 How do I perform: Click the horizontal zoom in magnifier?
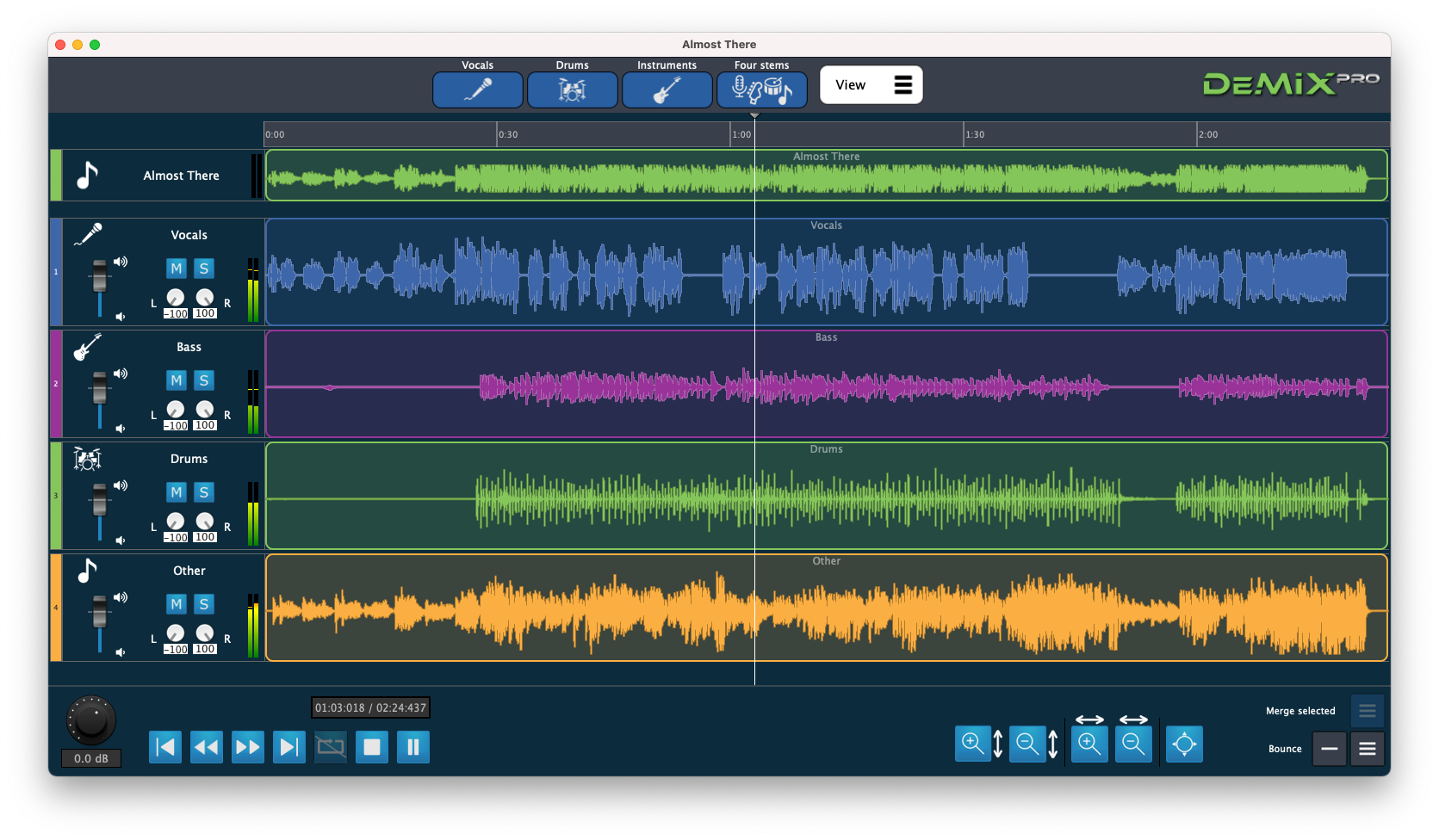(1089, 744)
